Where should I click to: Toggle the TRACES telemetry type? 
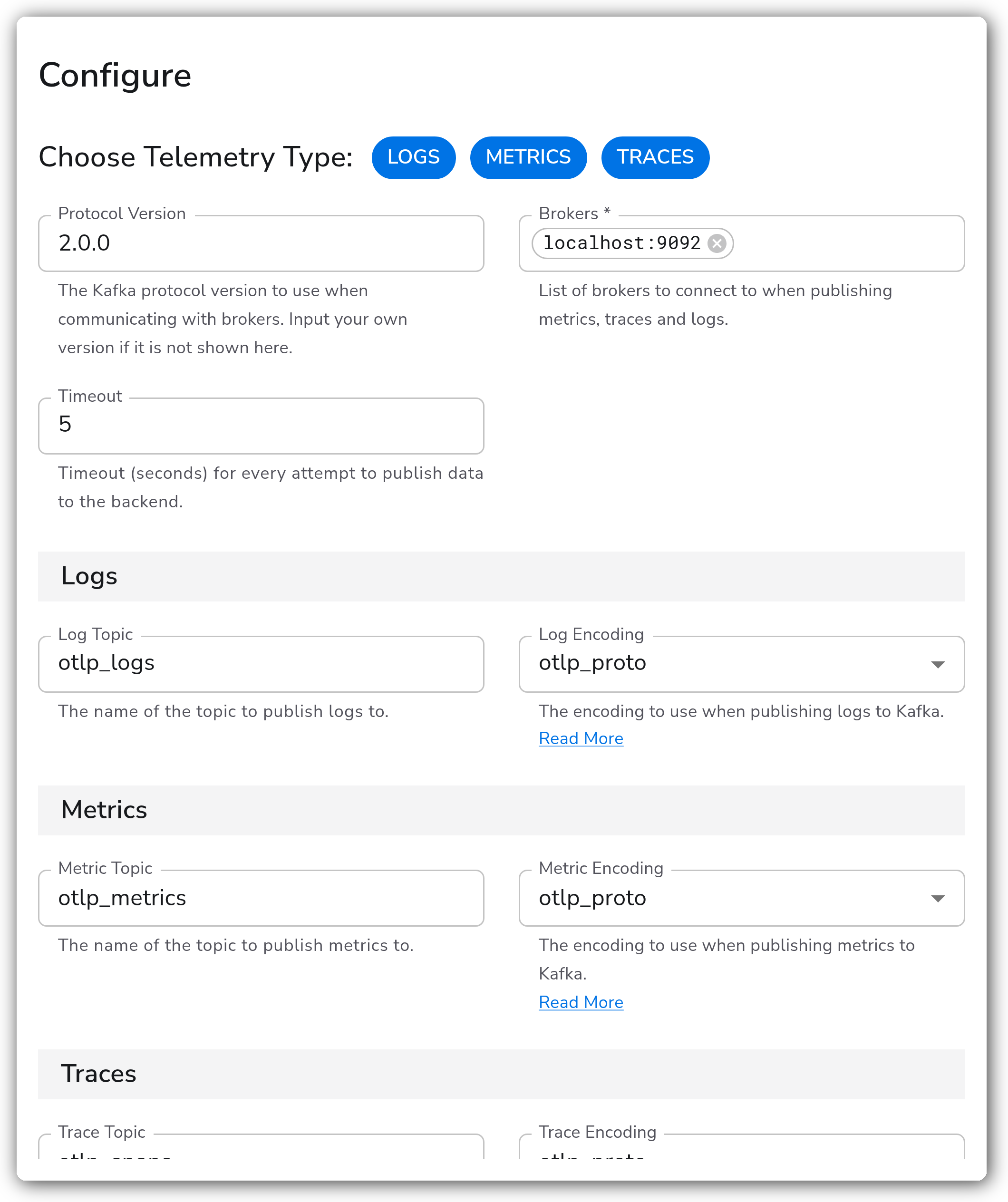tap(655, 157)
